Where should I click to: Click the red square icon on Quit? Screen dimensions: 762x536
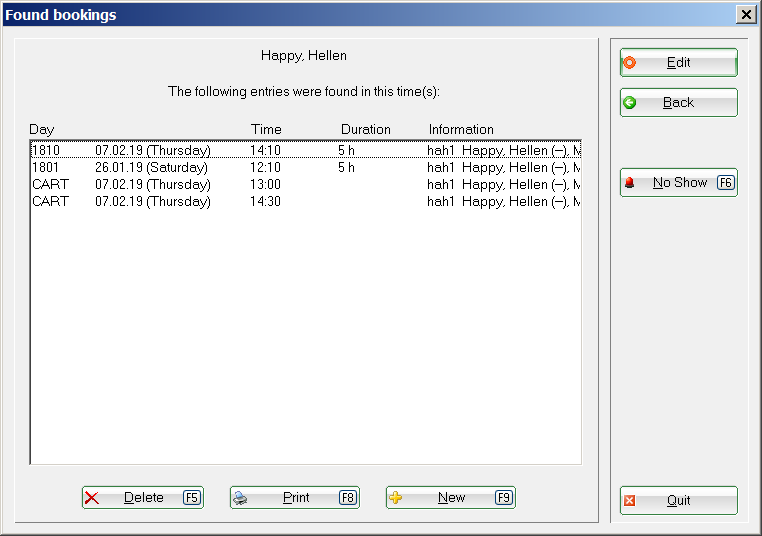coord(629,501)
